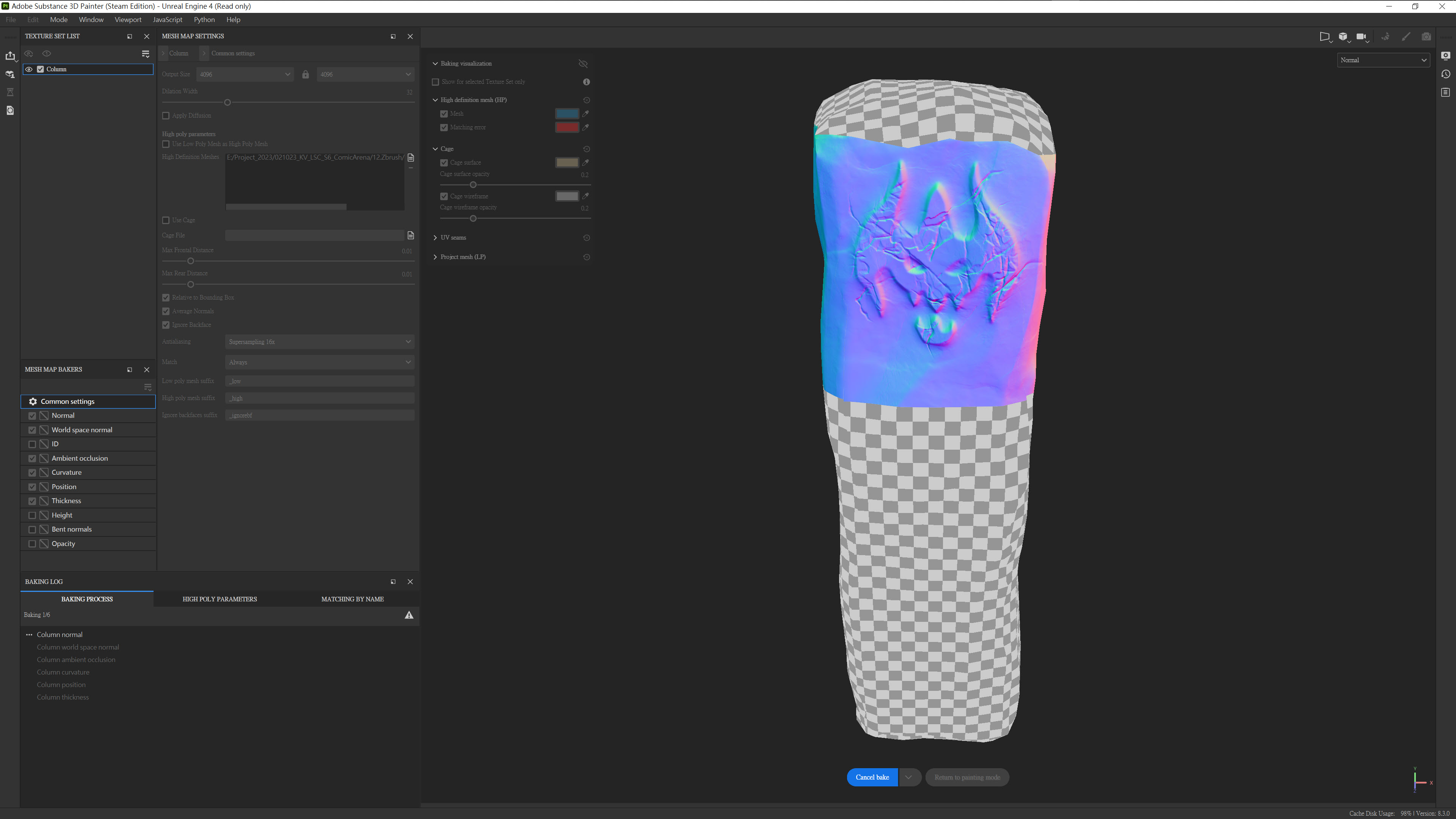The width and height of the screenshot is (1456, 819).
Task: Click the High Definition Meshes file browse icon
Action: tap(411, 157)
